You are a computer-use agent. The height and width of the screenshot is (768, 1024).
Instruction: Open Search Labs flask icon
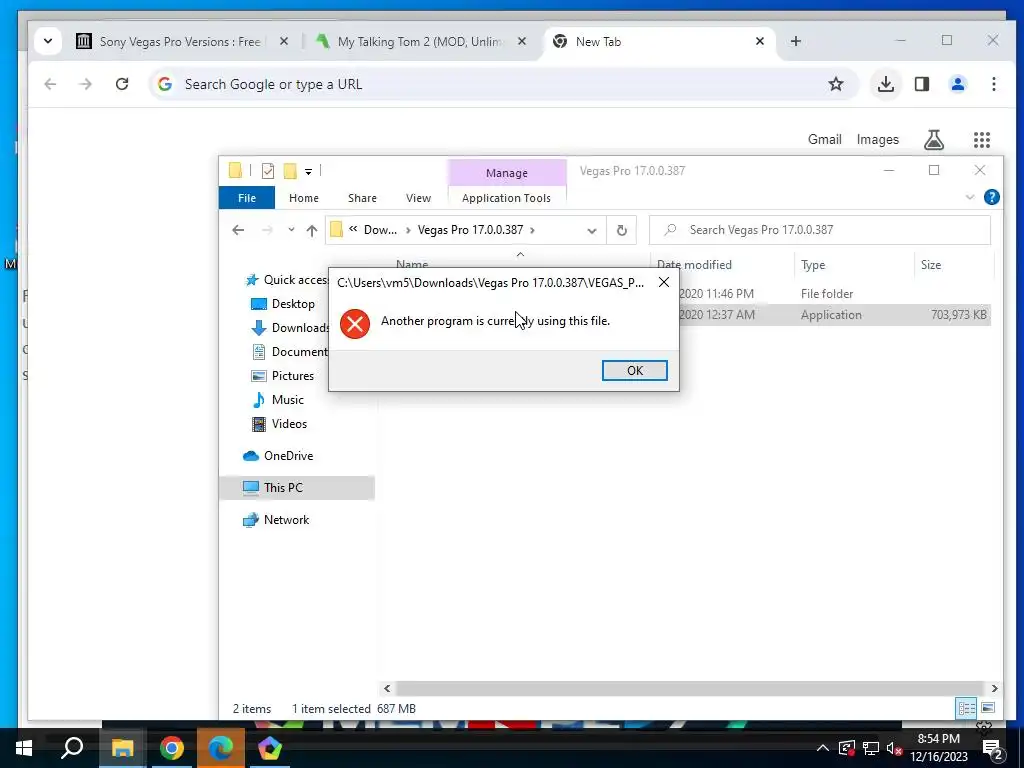click(934, 139)
